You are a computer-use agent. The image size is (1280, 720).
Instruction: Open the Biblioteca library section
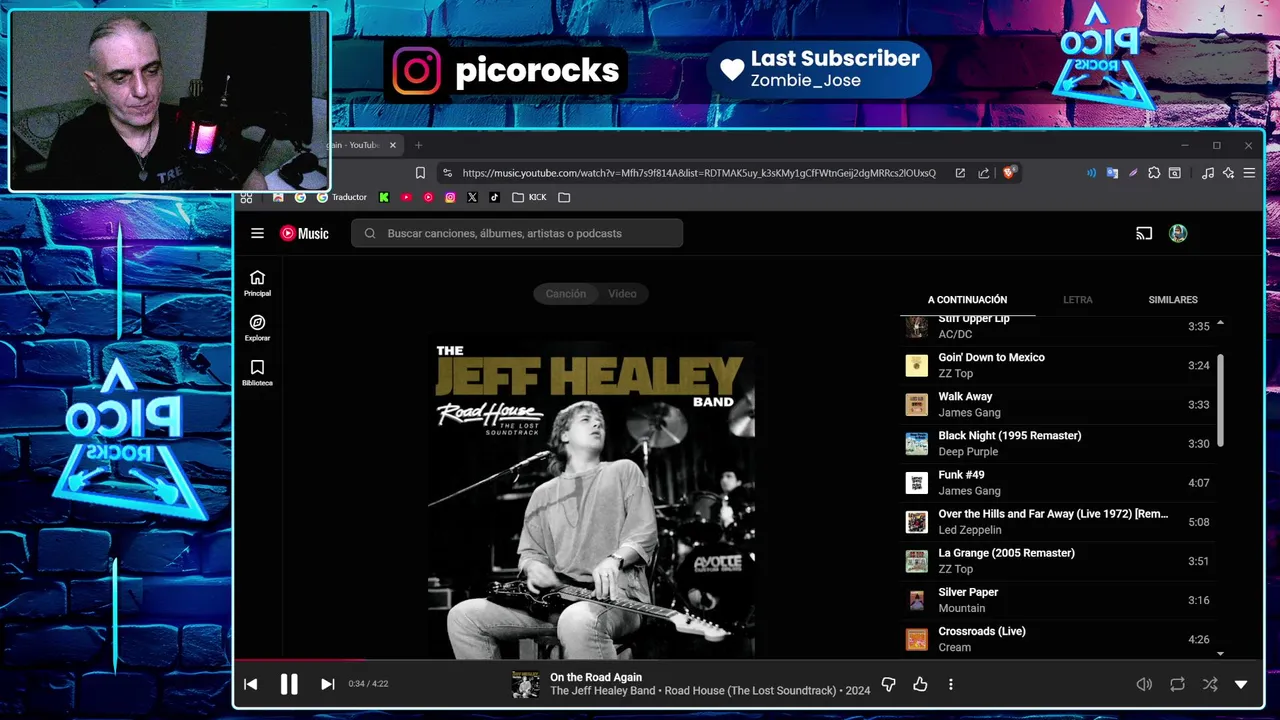257,373
